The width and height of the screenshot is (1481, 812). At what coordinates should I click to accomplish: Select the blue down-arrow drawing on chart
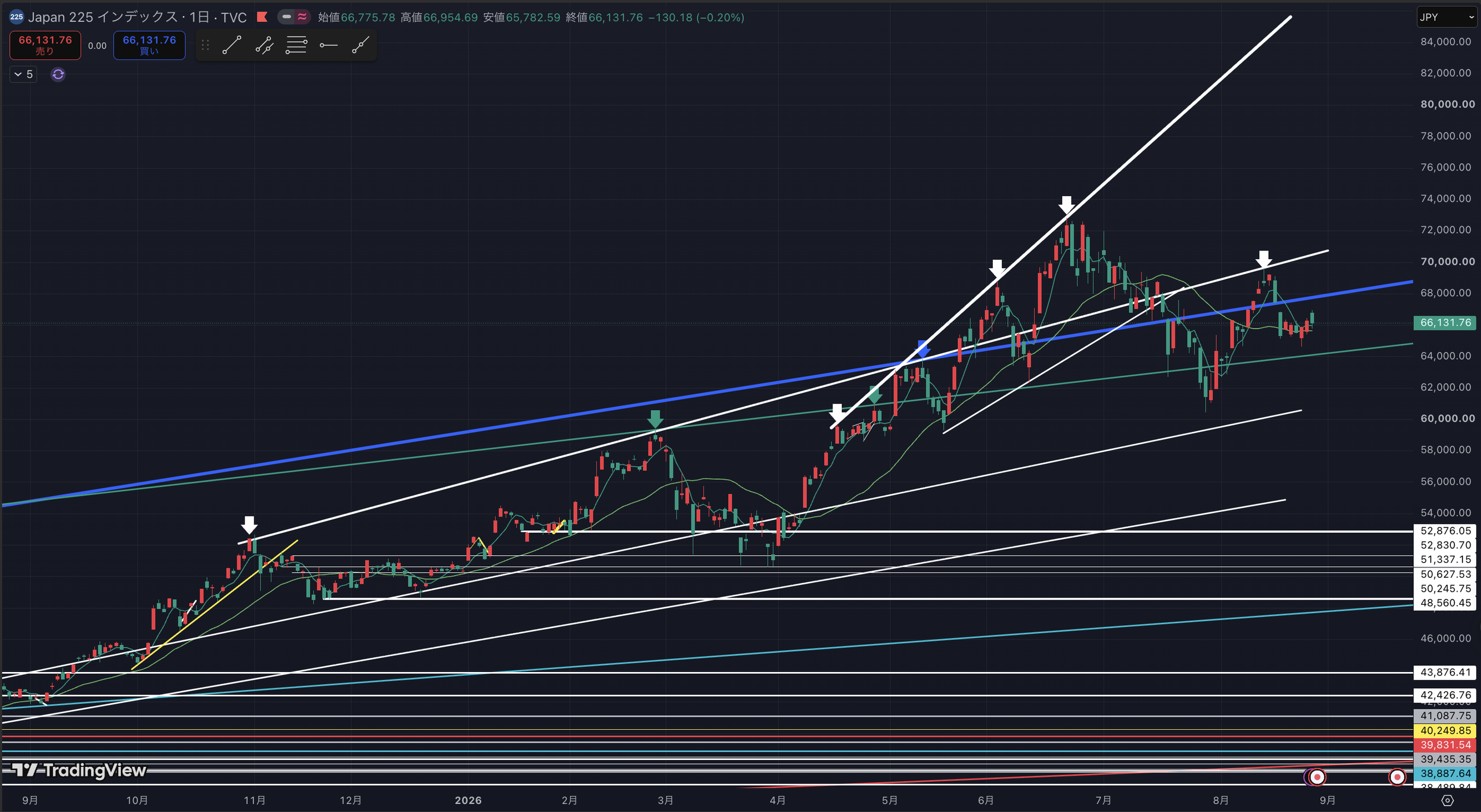click(x=923, y=349)
